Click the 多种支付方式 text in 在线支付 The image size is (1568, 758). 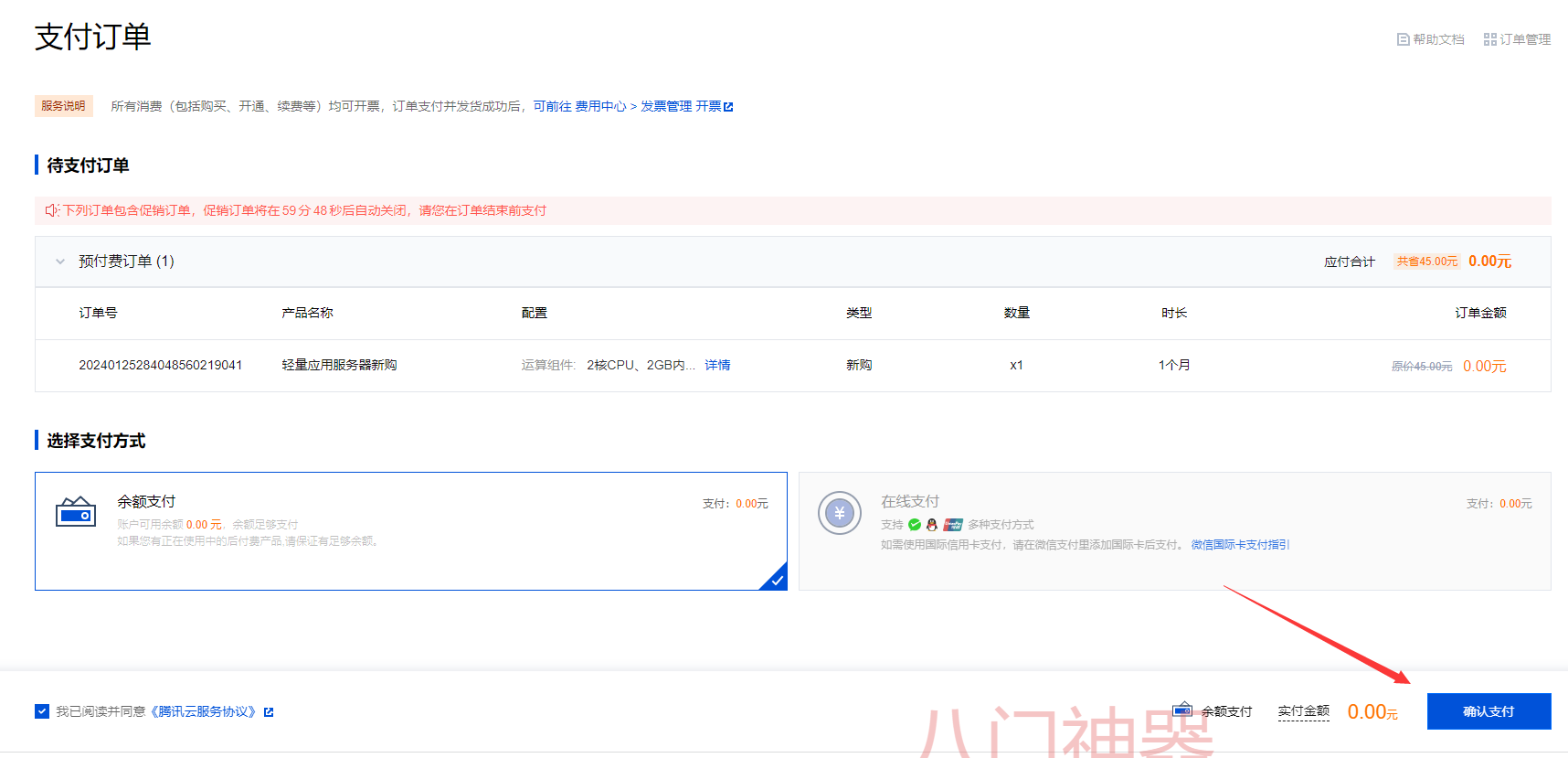point(1001,525)
